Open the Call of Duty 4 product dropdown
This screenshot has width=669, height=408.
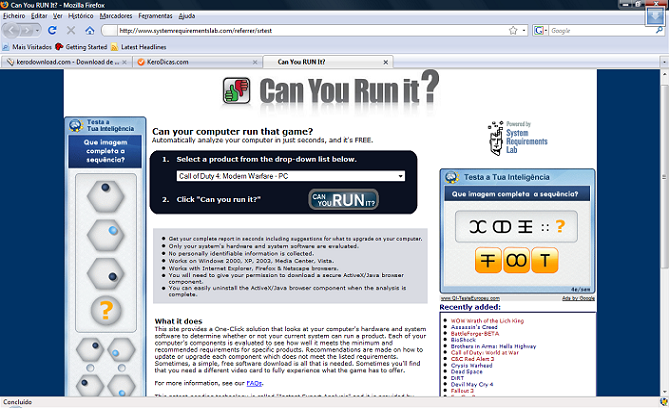291,176
